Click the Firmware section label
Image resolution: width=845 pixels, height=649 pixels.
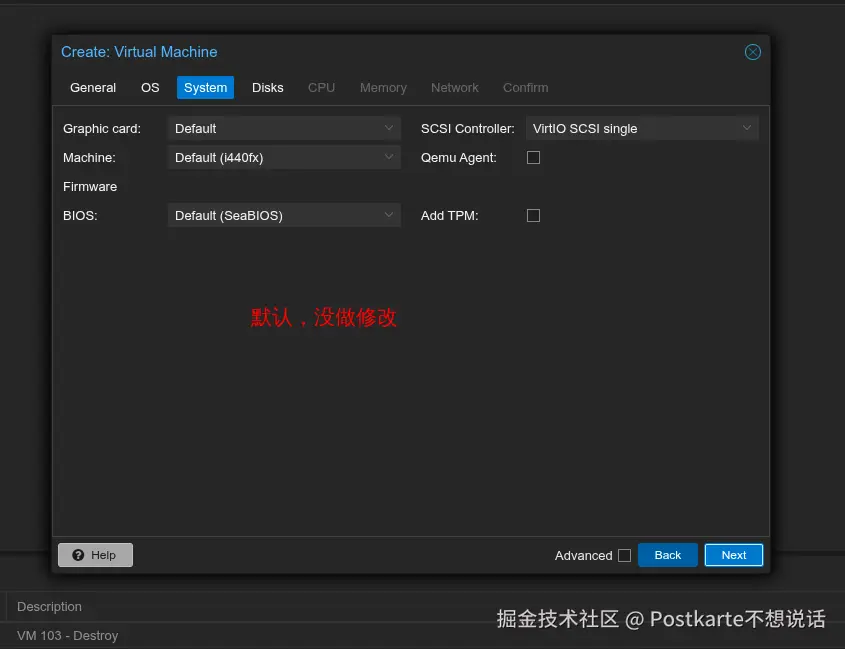90,187
